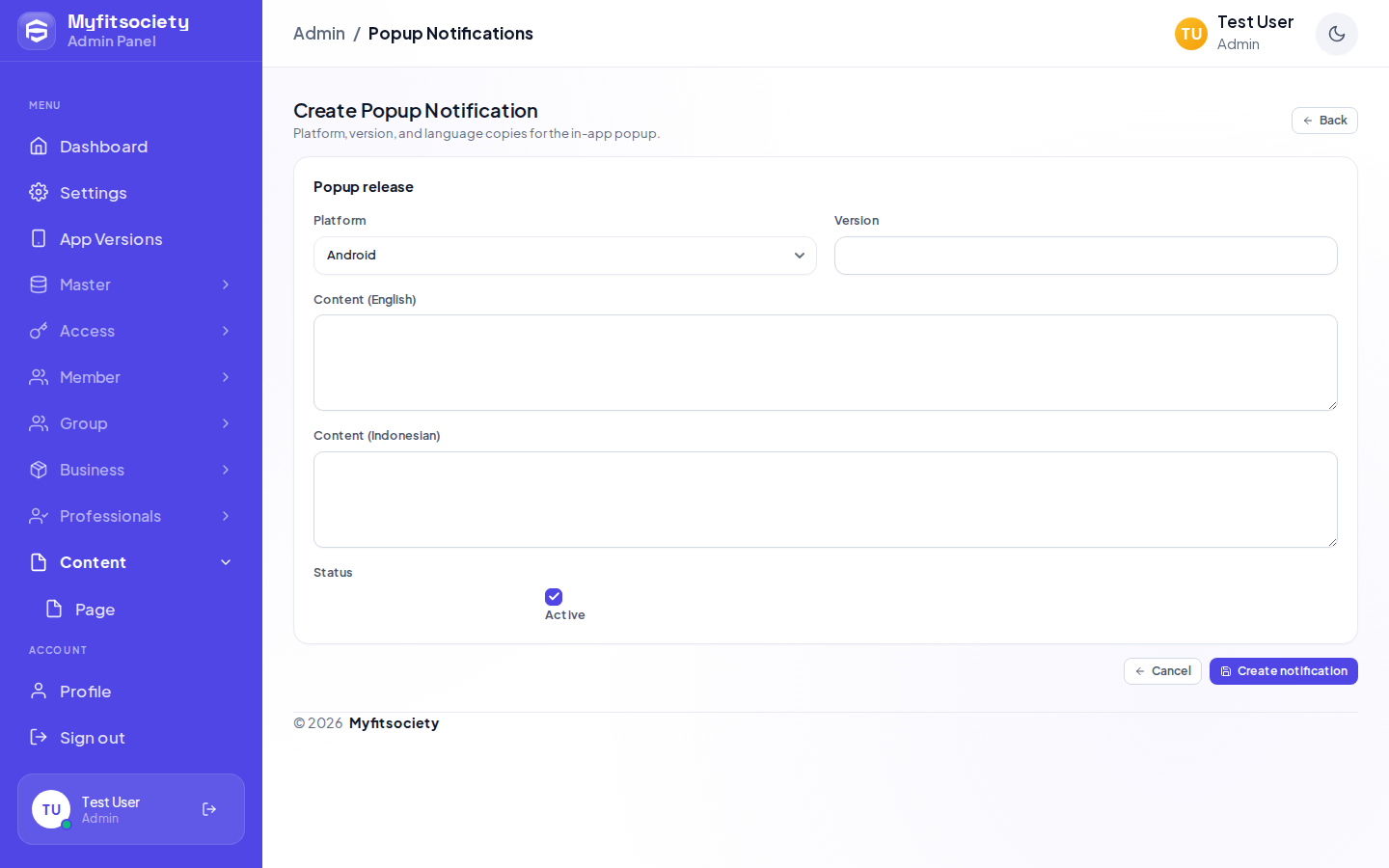Uncheck the Active status checkbox

coord(554,597)
